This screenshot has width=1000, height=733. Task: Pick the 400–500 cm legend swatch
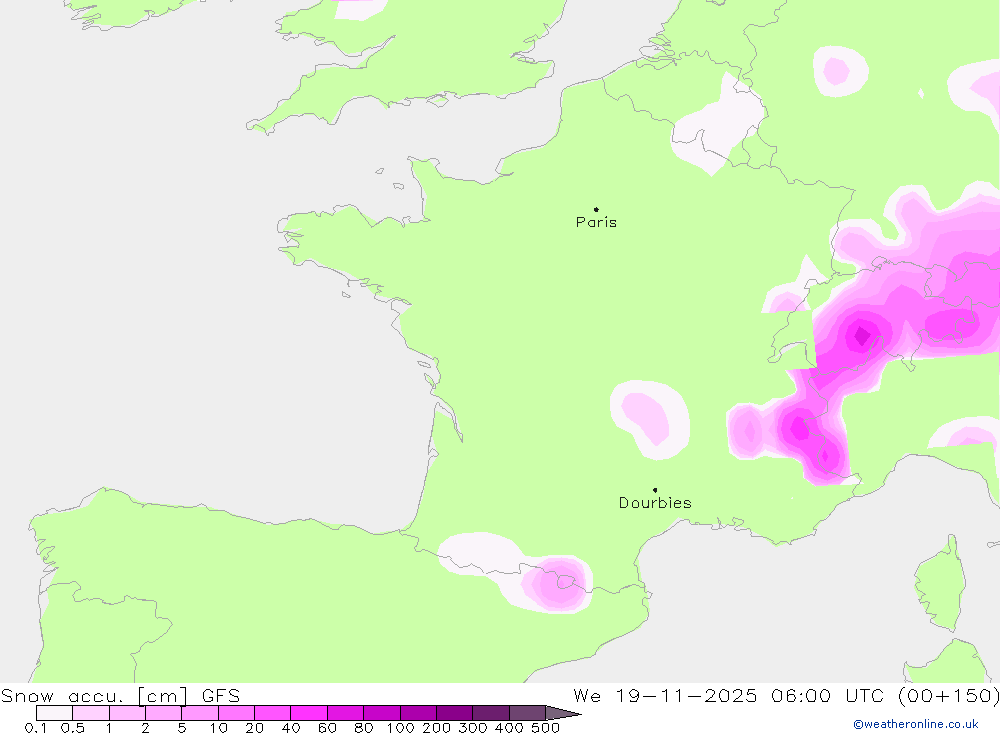point(527,713)
